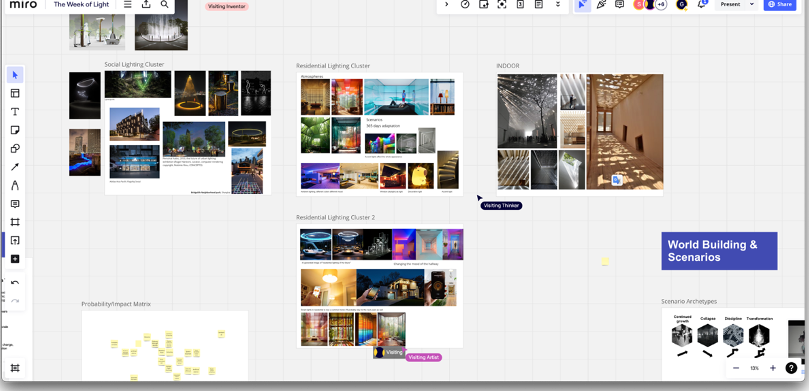
Task: Open the main hamburger menu
Action: pos(128,4)
